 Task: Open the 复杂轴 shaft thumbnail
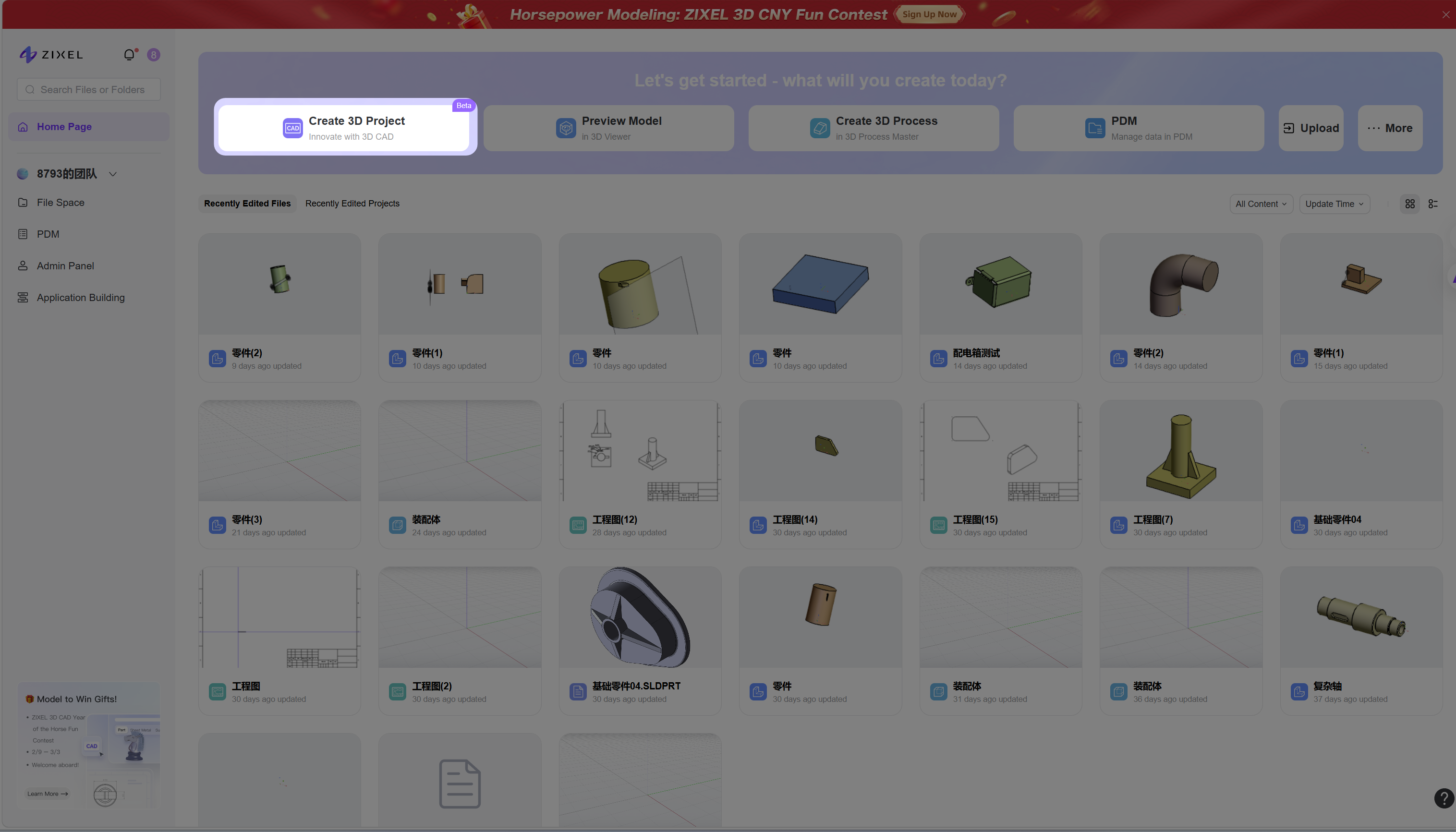pyautogui.click(x=1360, y=617)
